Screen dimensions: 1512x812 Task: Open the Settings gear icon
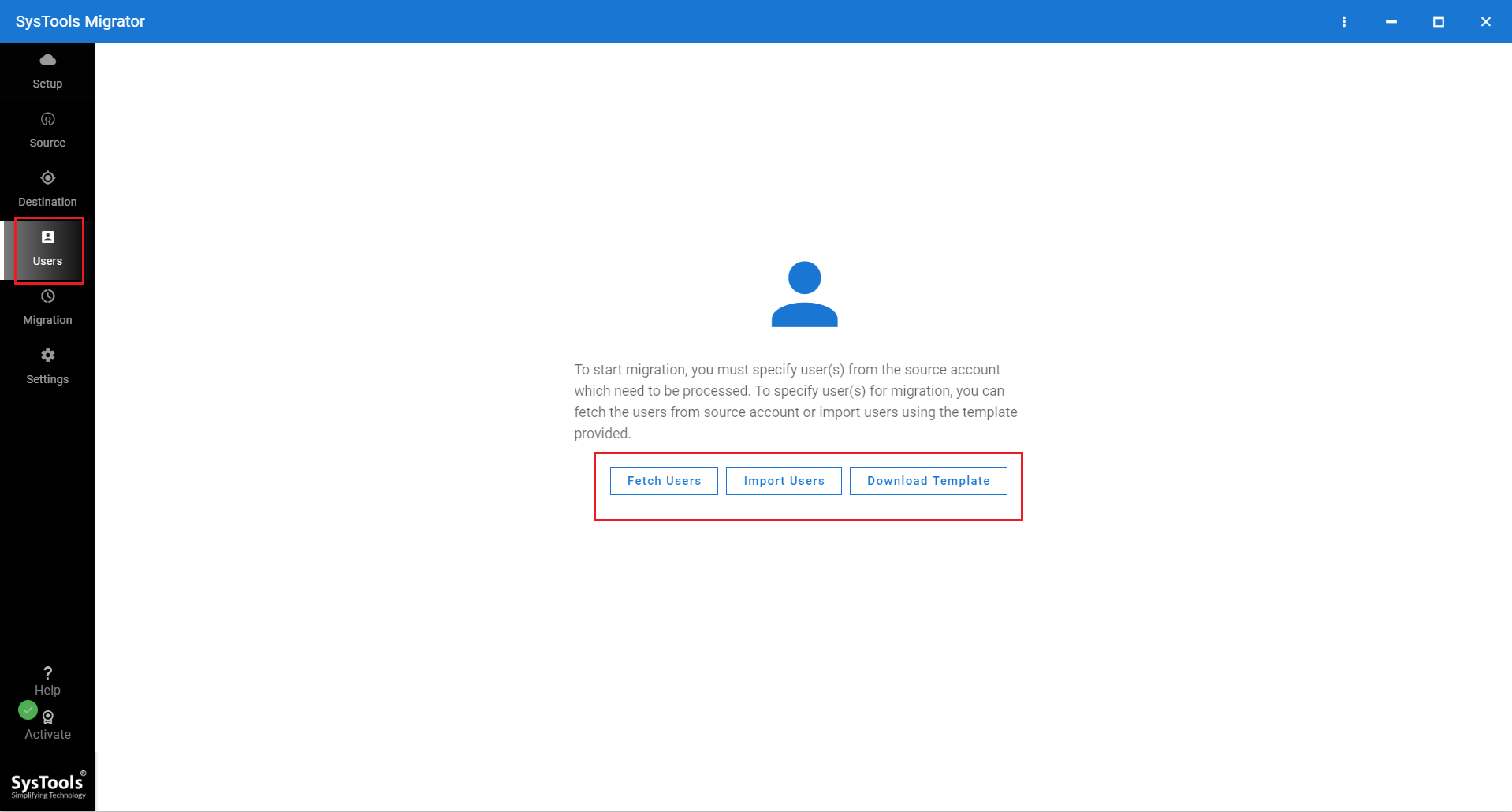[x=47, y=356]
